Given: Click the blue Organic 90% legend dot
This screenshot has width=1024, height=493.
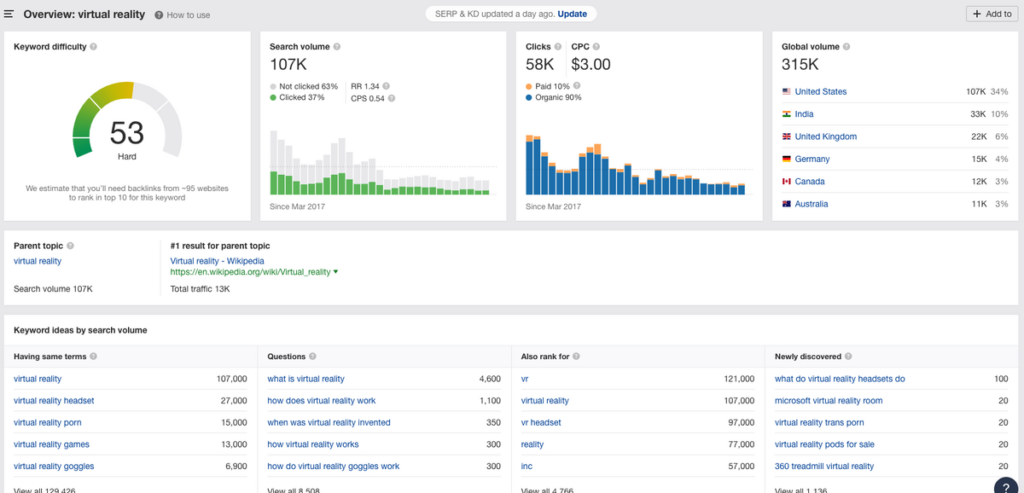Looking at the screenshot, I should click(x=529, y=98).
